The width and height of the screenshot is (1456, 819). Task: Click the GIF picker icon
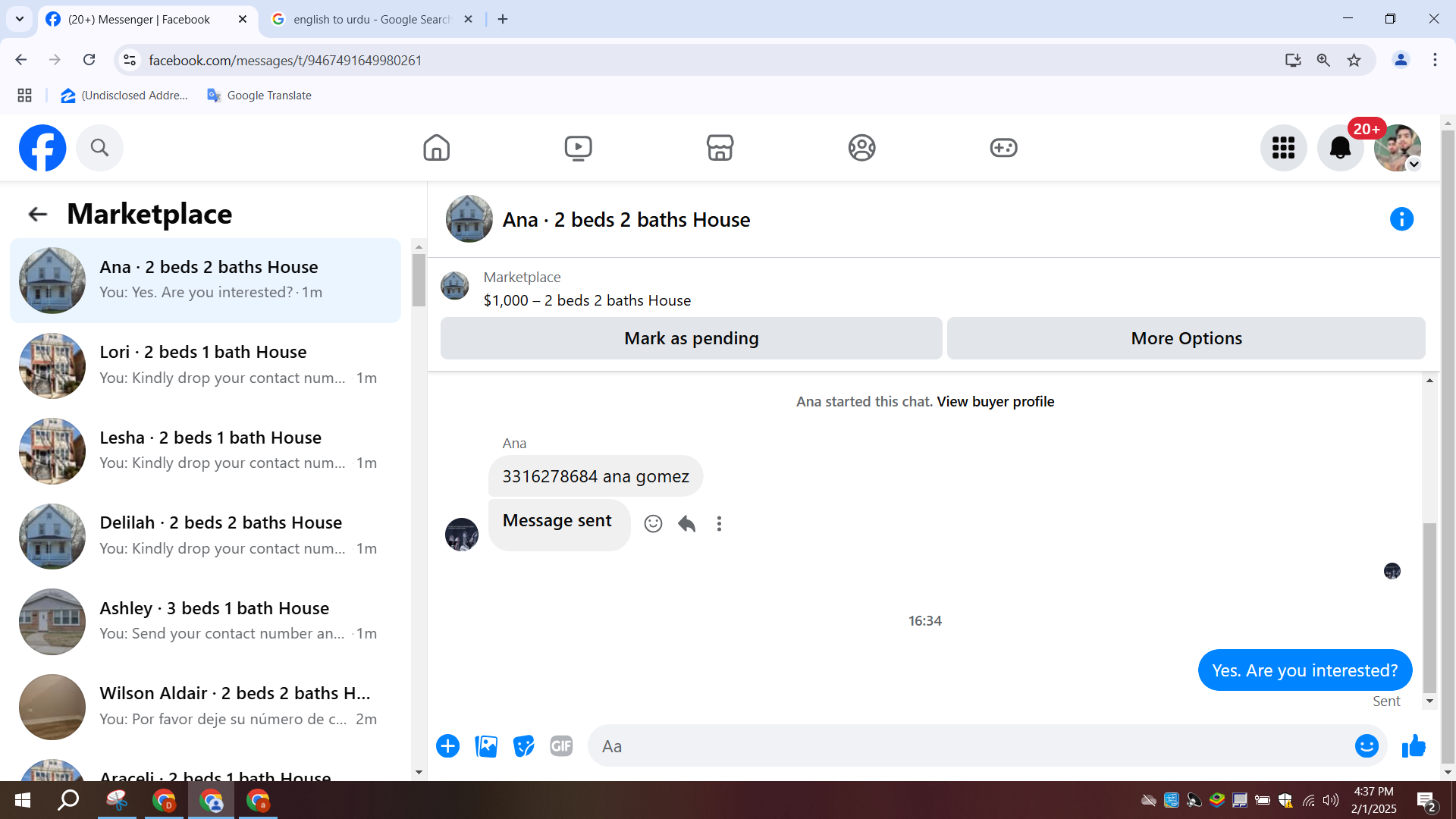[561, 746]
